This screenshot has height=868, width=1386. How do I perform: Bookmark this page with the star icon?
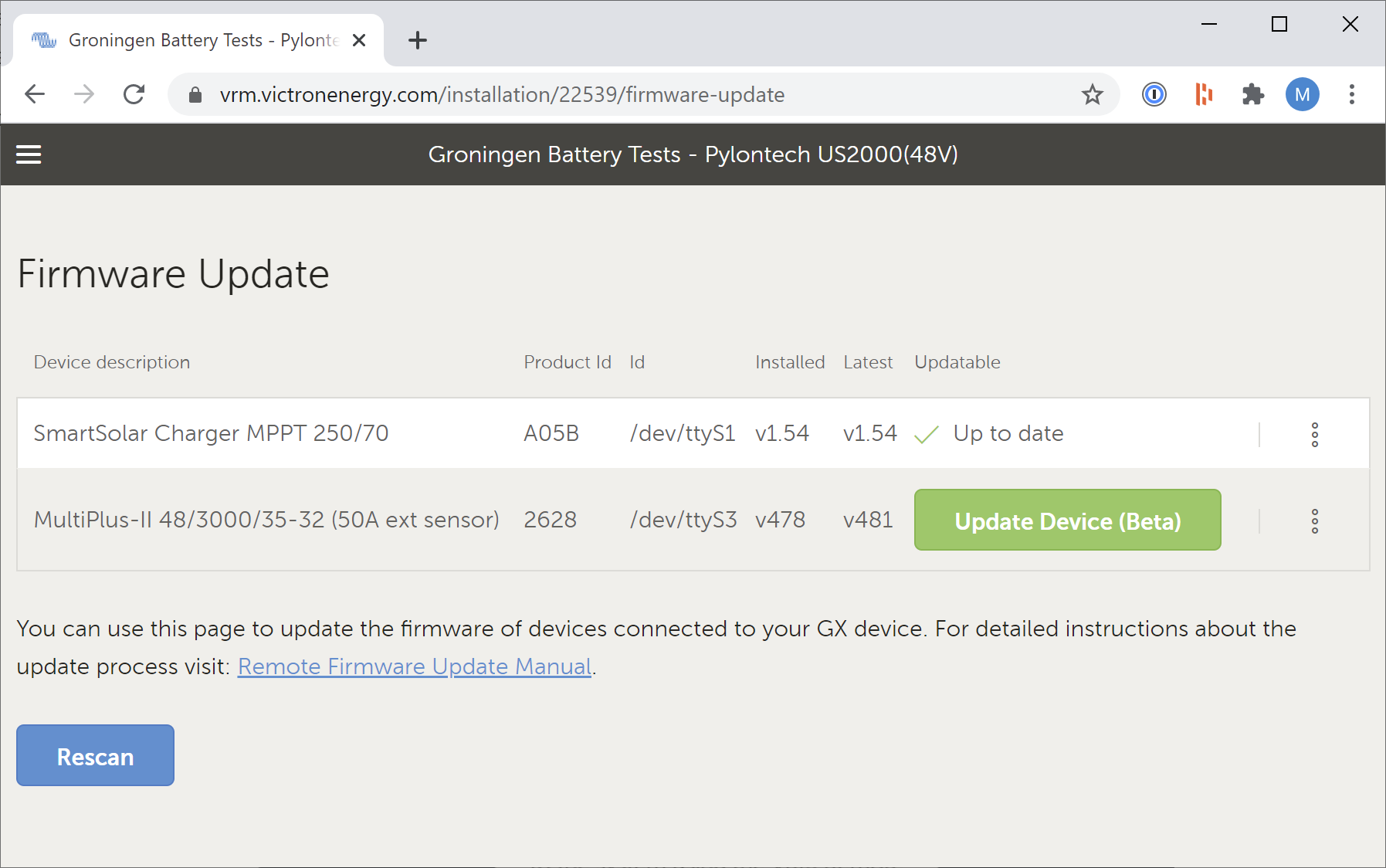1092,94
